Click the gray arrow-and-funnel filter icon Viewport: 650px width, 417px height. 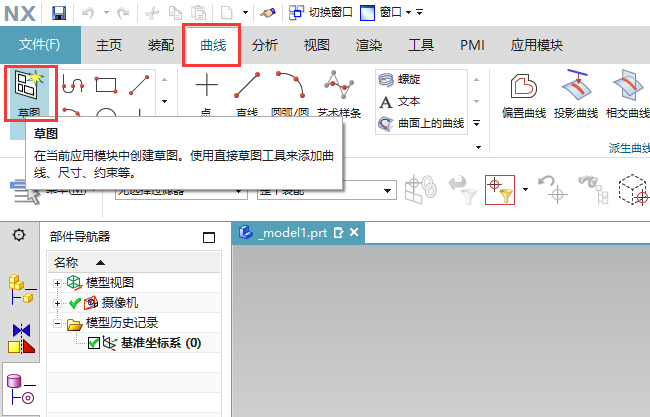click(463, 190)
